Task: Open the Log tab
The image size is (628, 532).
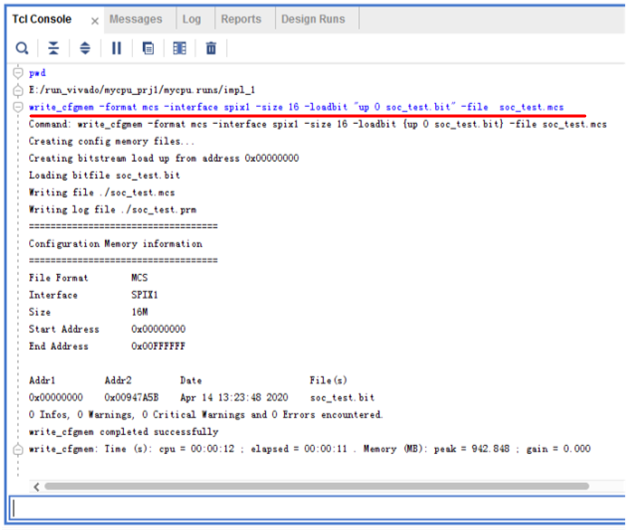Action: [192, 19]
